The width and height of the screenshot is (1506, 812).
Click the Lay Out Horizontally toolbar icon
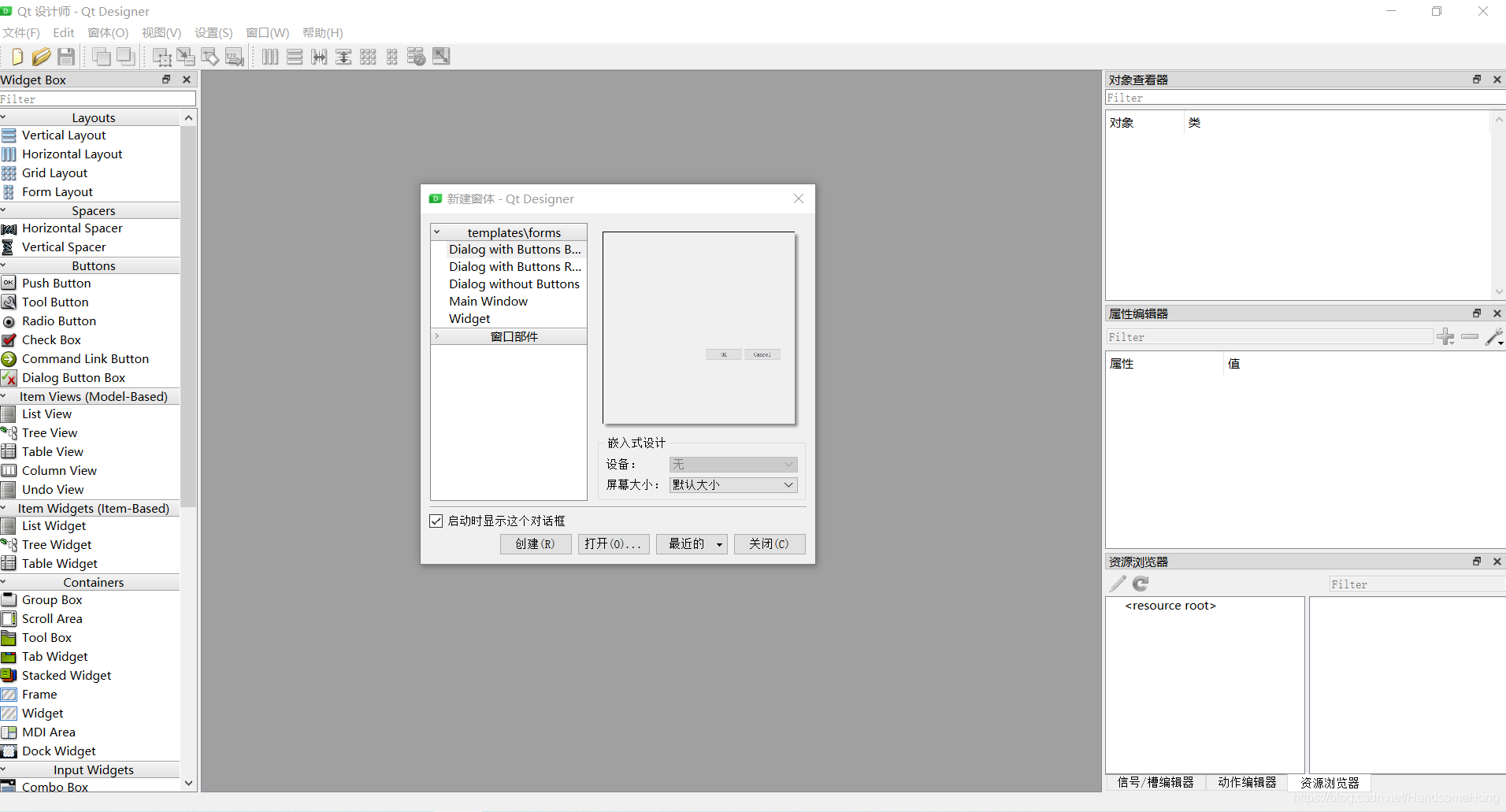[x=269, y=56]
